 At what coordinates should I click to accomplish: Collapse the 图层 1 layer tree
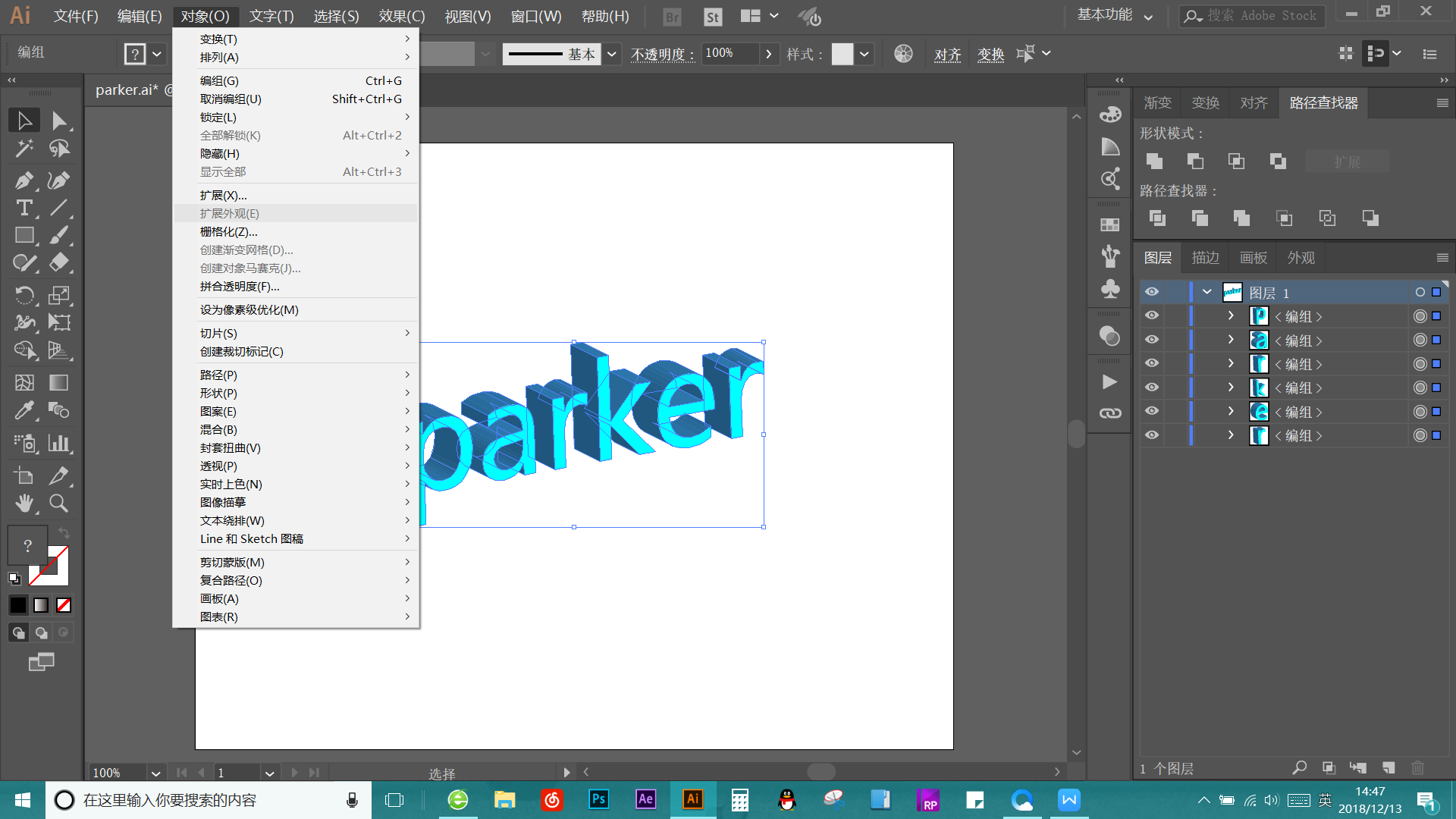[x=1207, y=292]
